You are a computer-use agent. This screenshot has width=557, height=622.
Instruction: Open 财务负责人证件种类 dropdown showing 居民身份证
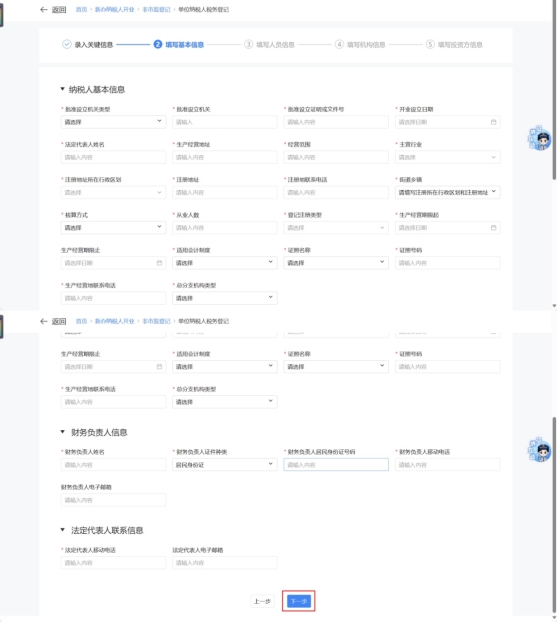coord(225,465)
